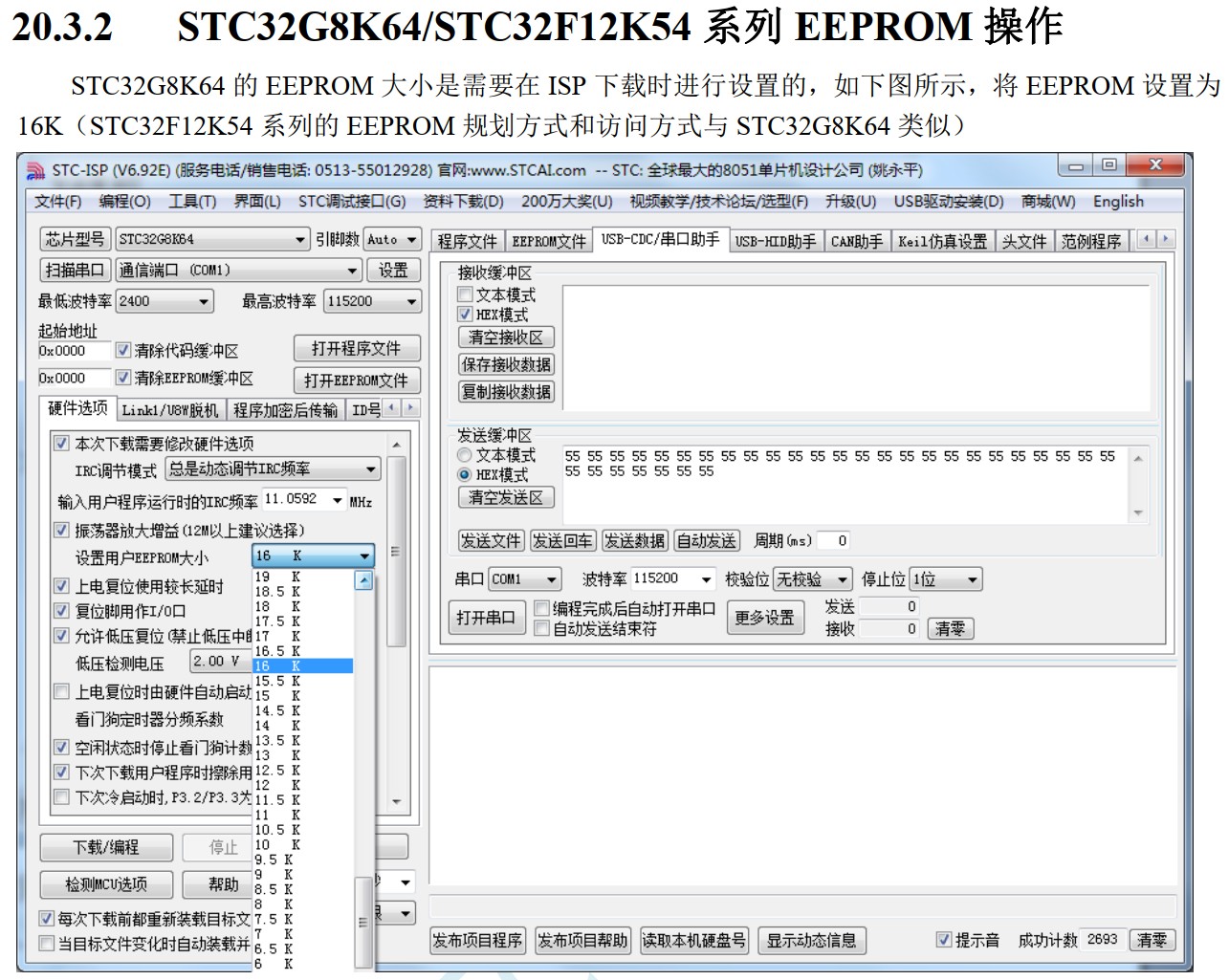Click the 发送数据 button
The width and height of the screenshot is (1229, 980).
tap(634, 541)
